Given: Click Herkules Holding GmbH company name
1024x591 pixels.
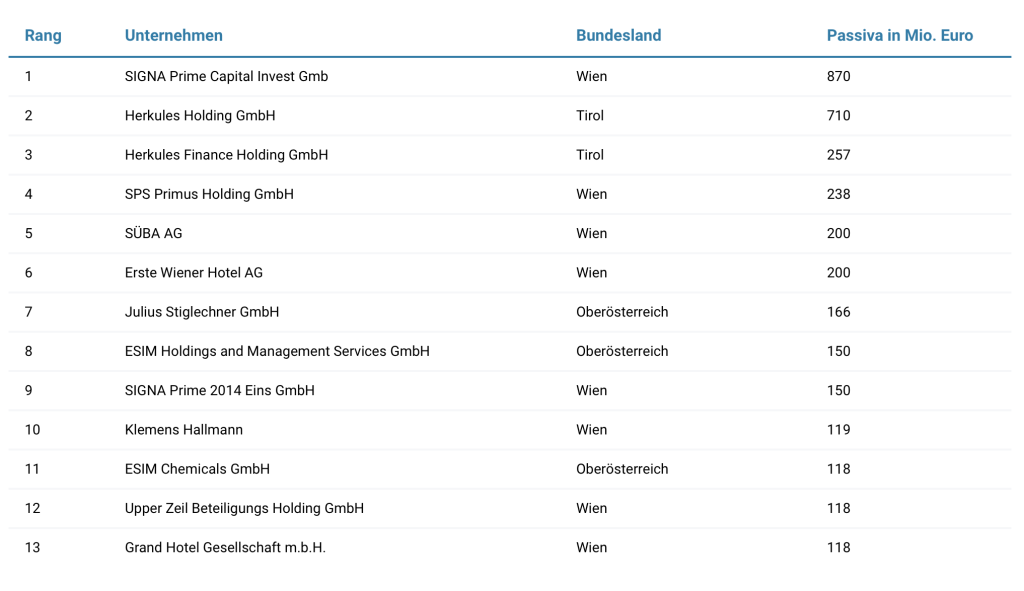Looking at the screenshot, I should pos(200,116).
